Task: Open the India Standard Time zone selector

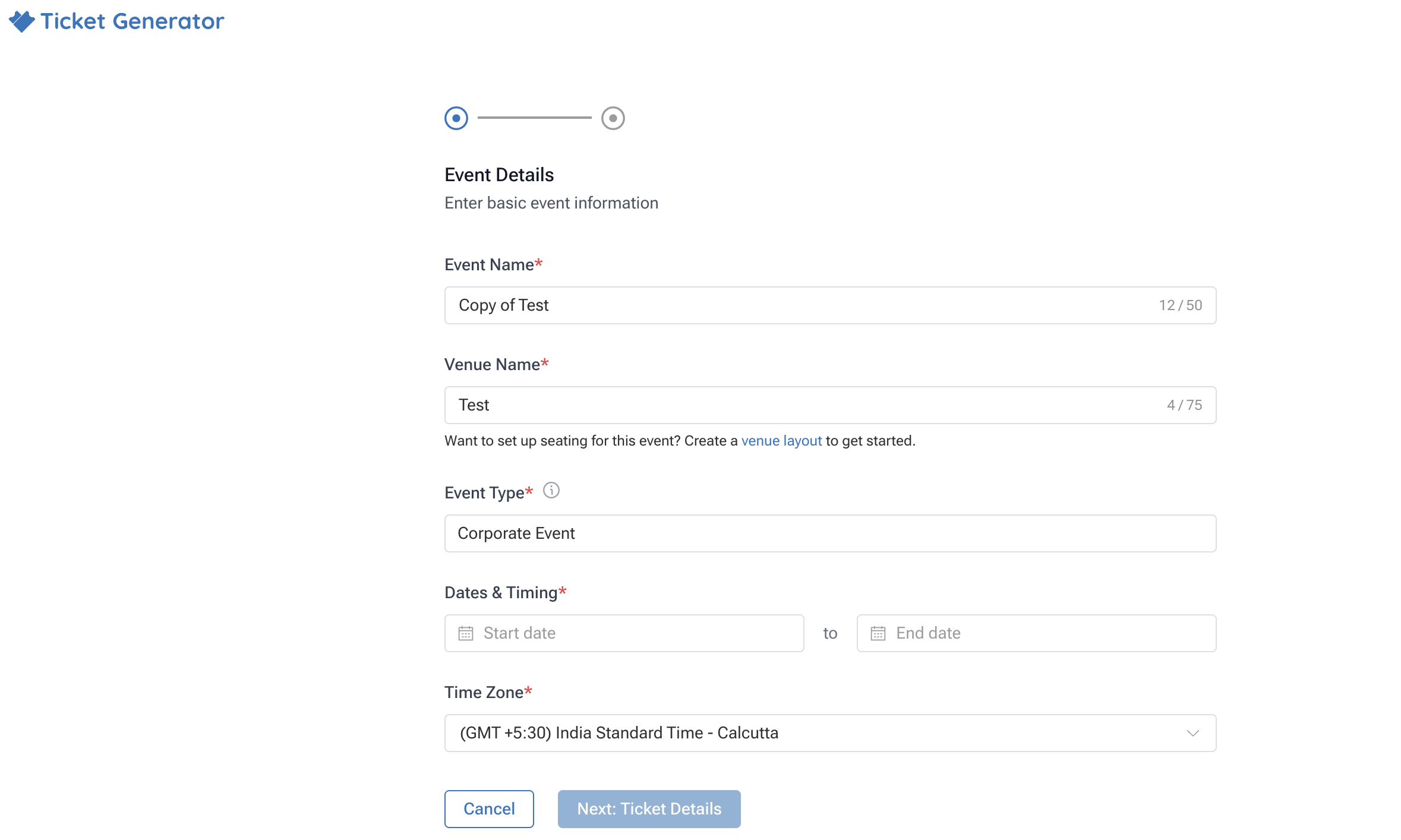Action: [x=830, y=733]
